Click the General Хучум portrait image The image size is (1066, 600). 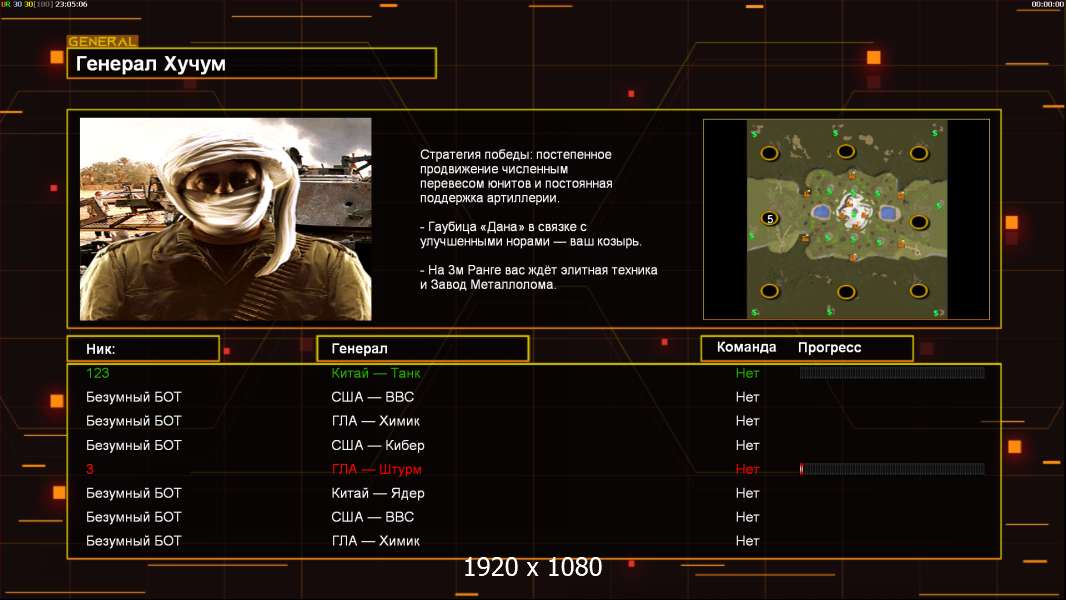226,219
